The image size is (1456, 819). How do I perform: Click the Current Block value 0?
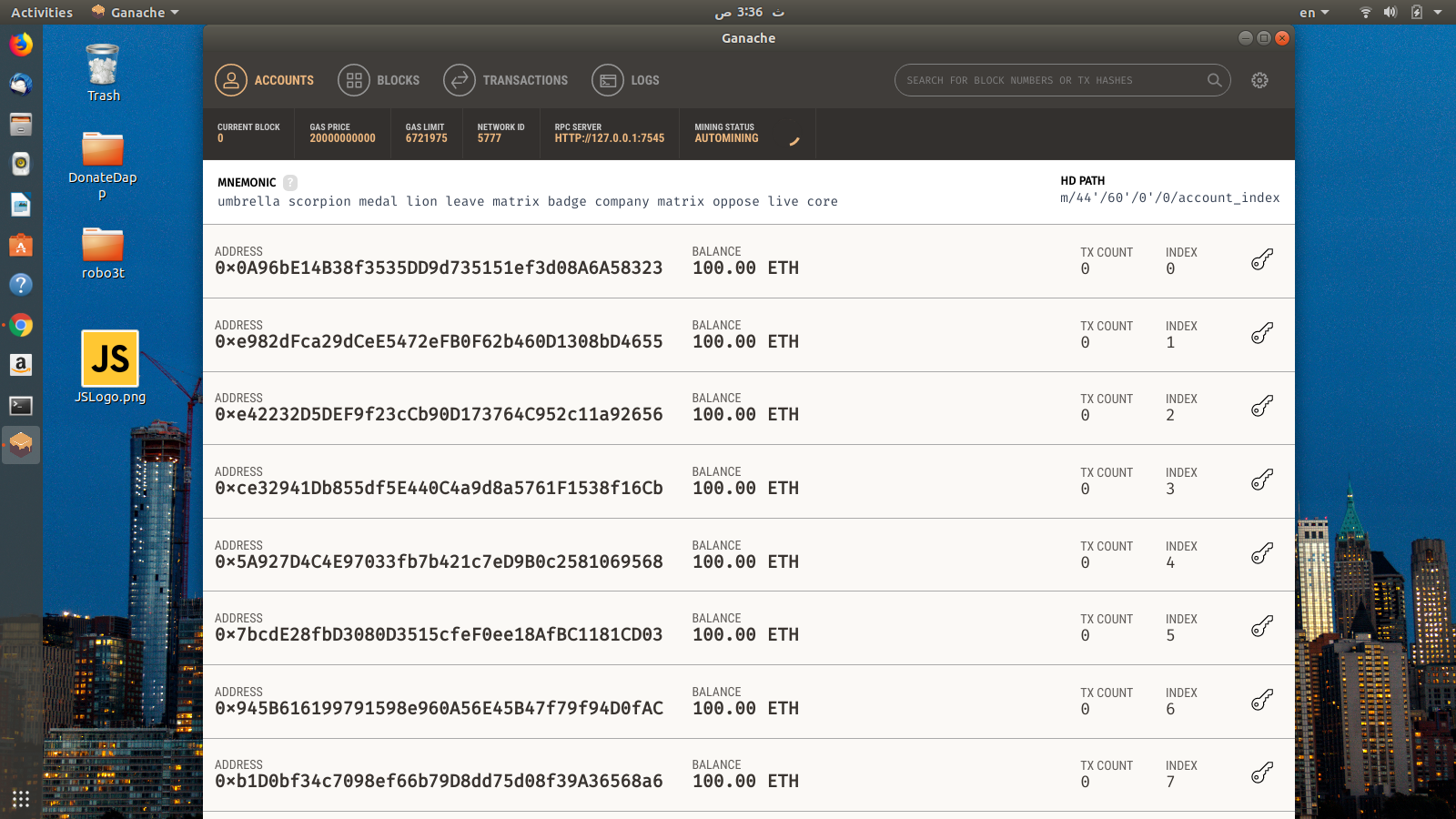(220, 138)
